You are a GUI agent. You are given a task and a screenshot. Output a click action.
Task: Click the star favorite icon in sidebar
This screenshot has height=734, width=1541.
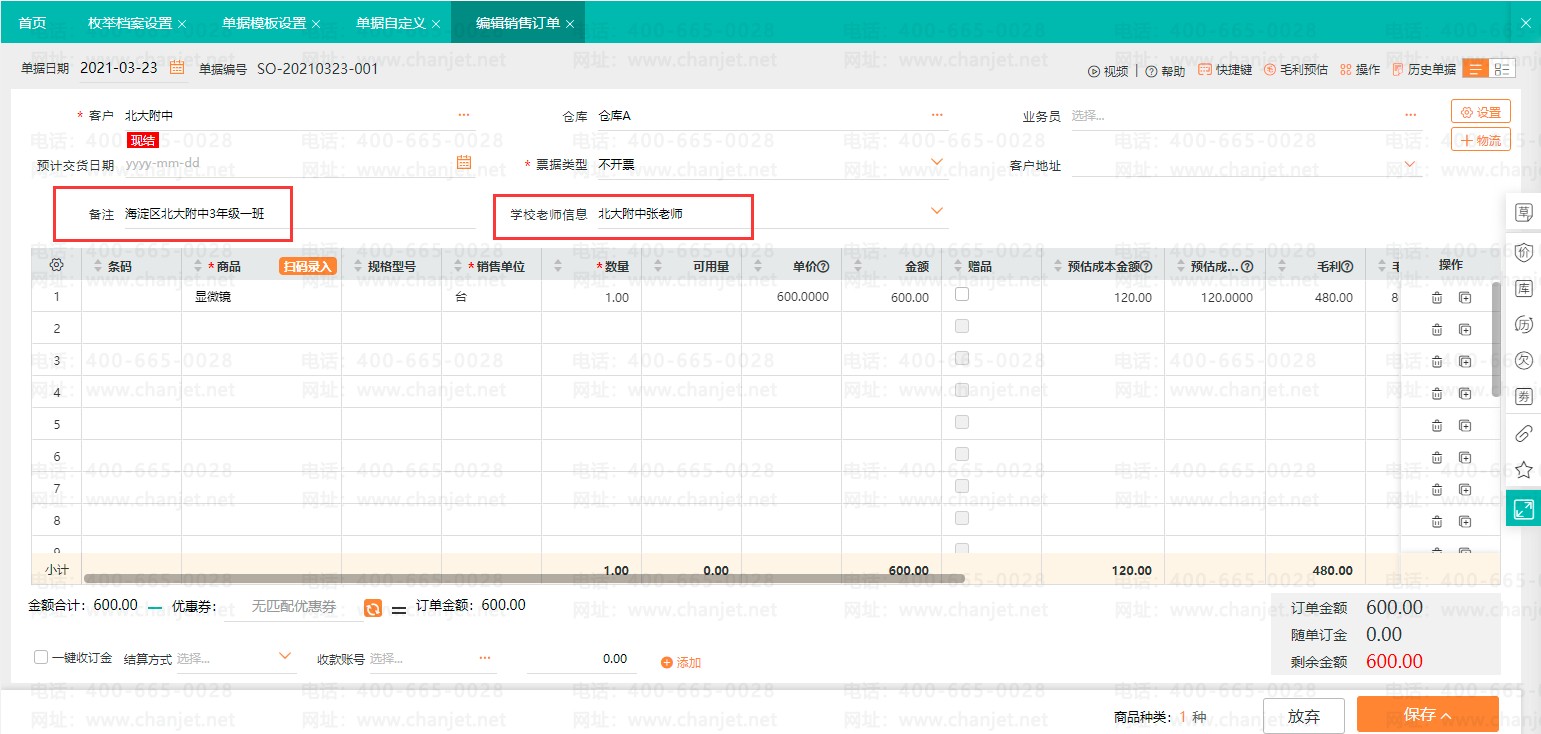[1524, 469]
